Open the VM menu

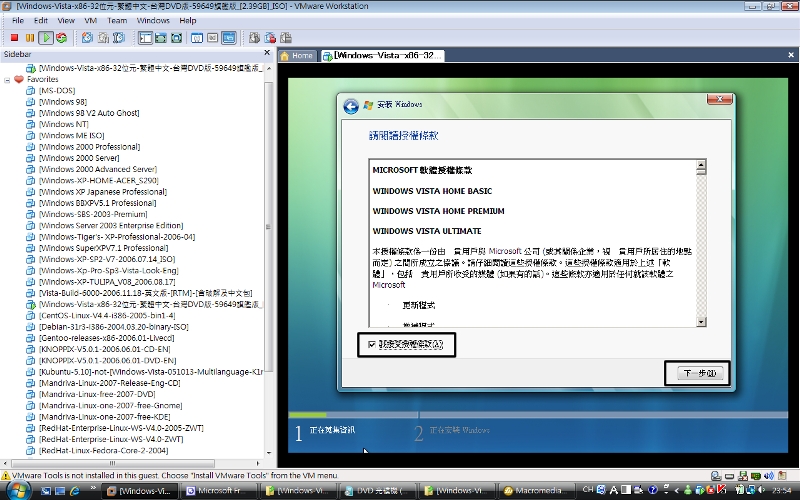click(91, 20)
